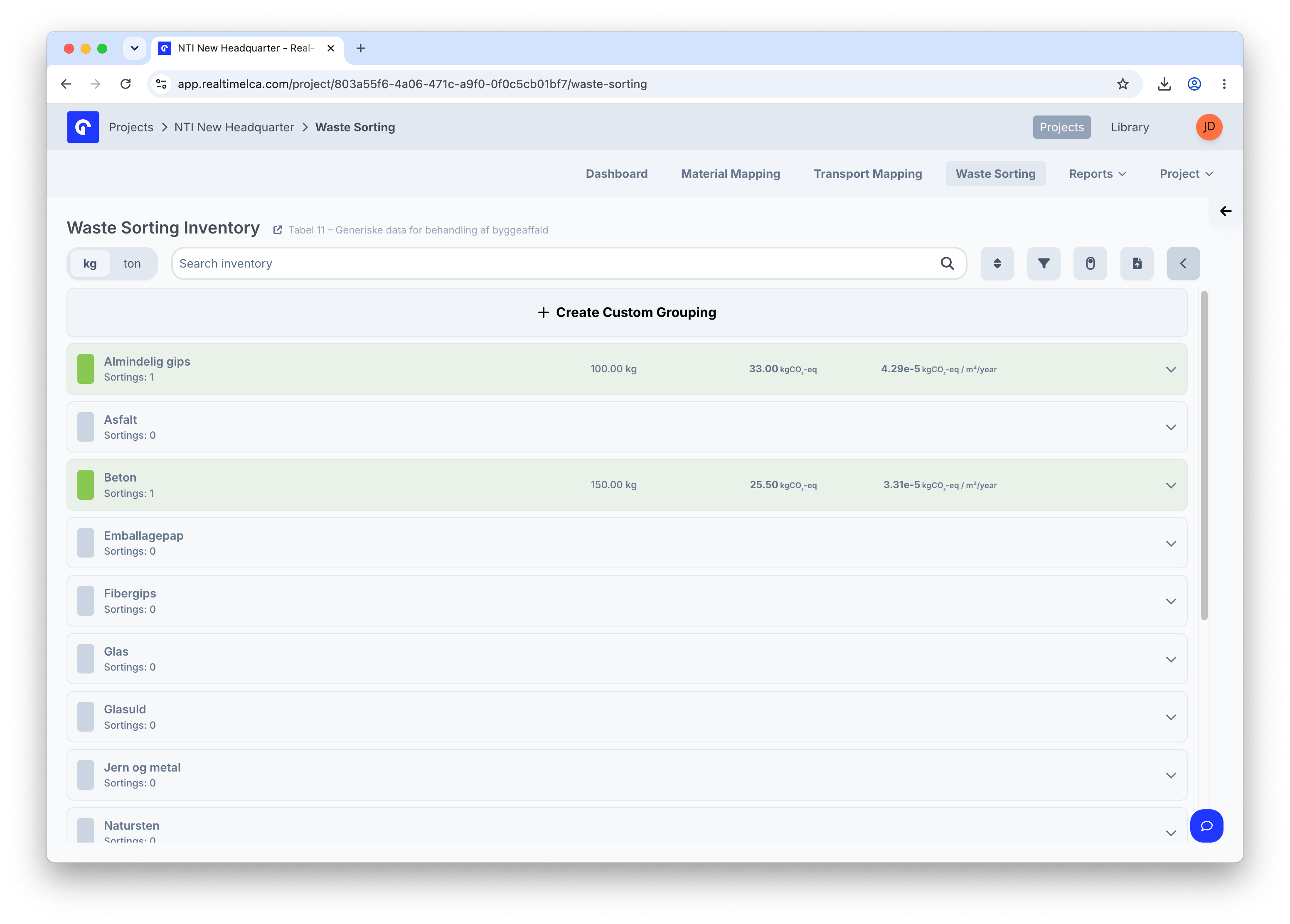Open browser downloads icon
The width and height of the screenshot is (1290, 924).
coord(1164,84)
